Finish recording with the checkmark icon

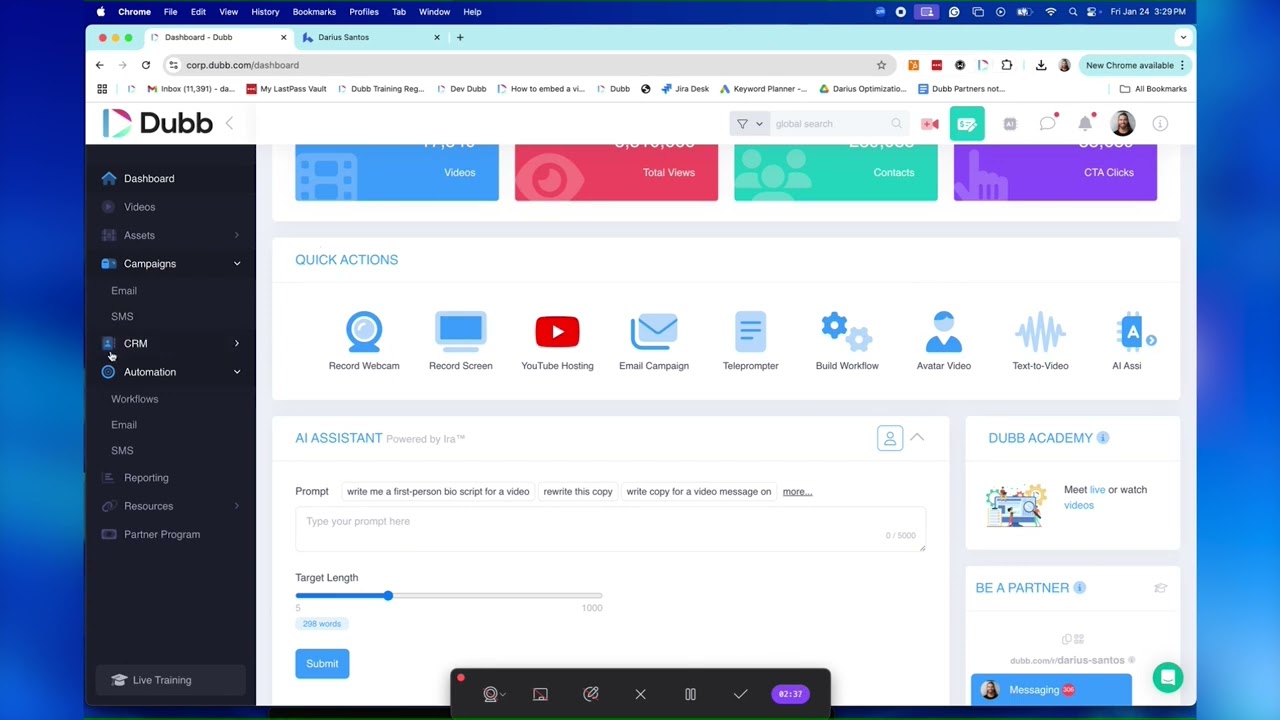click(740, 694)
